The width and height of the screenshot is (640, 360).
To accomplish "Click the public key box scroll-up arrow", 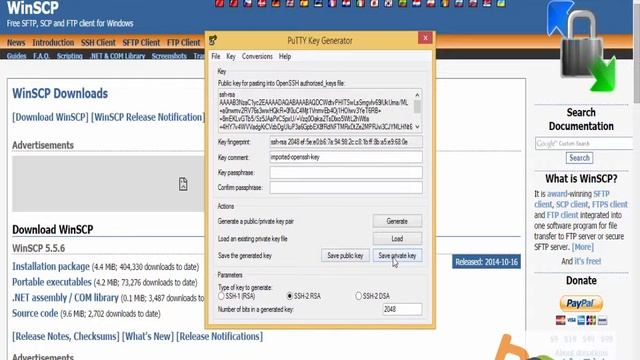I will point(417,95).
